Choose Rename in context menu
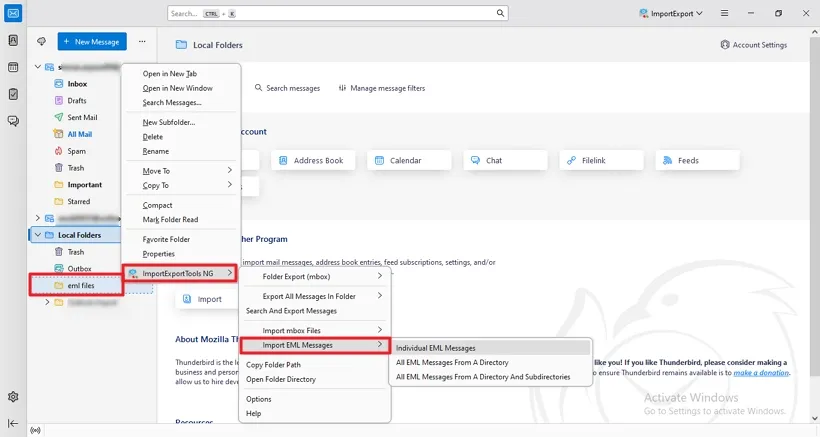Viewport: 820px width, 437px height. (x=181, y=151)
